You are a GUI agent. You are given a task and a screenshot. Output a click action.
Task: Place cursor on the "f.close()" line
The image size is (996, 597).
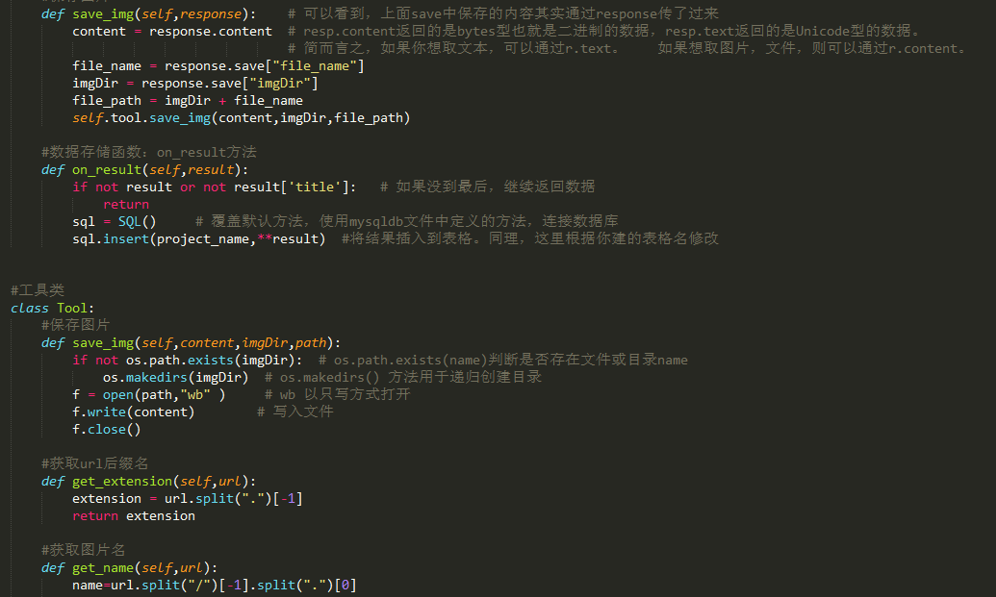[x=106, y=429]
